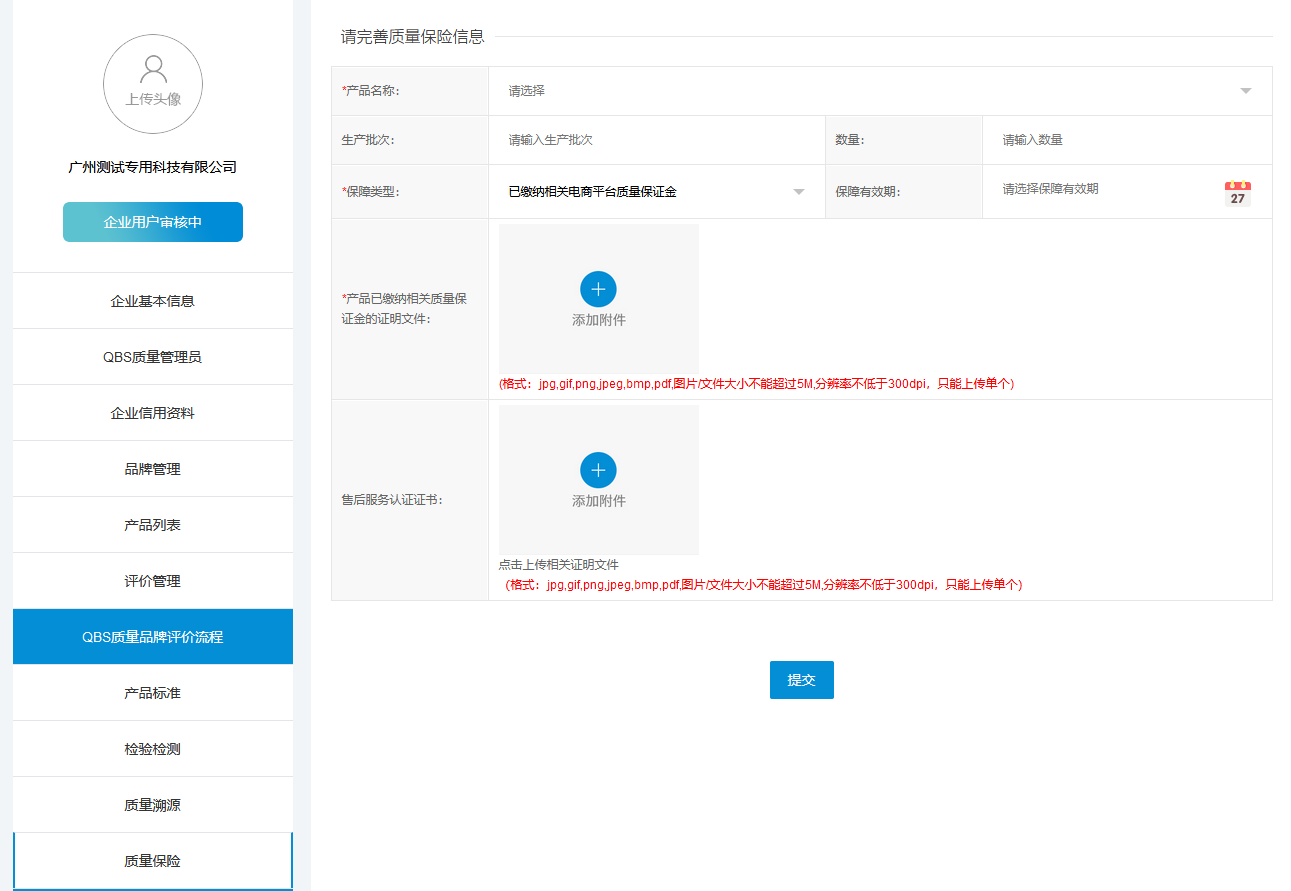Open the 企业基本信息 menu item
The image size is (1291, 891).
[x=153, y=301]
